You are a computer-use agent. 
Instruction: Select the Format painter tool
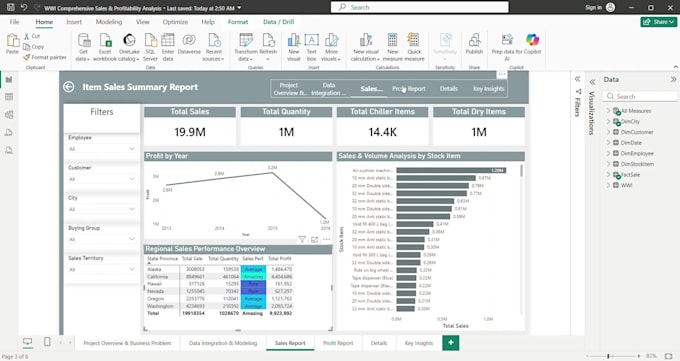(45, 57)
